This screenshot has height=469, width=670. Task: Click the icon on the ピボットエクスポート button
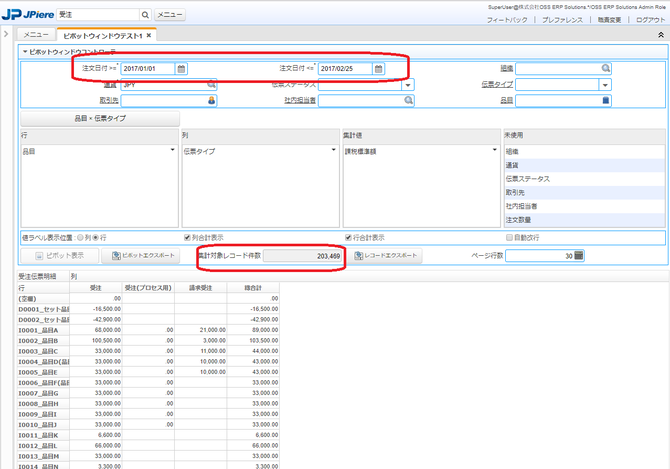116,256
